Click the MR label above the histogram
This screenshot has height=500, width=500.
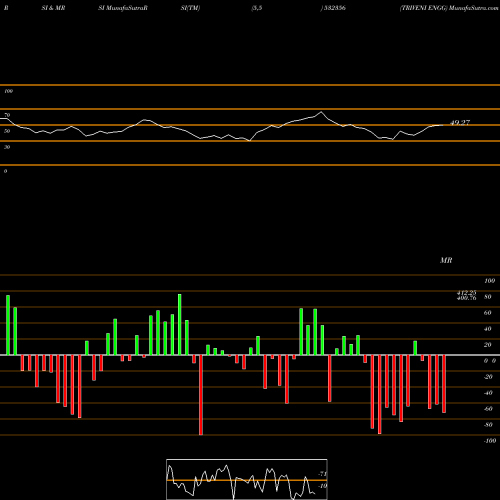(x=446, y=260)
